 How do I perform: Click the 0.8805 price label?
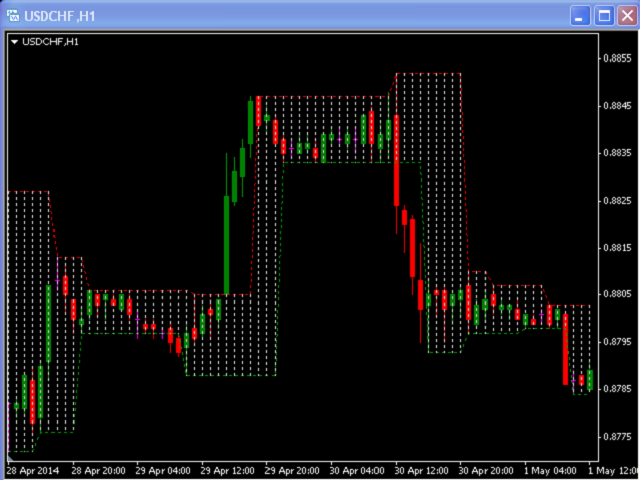click(x=617, y=294)
